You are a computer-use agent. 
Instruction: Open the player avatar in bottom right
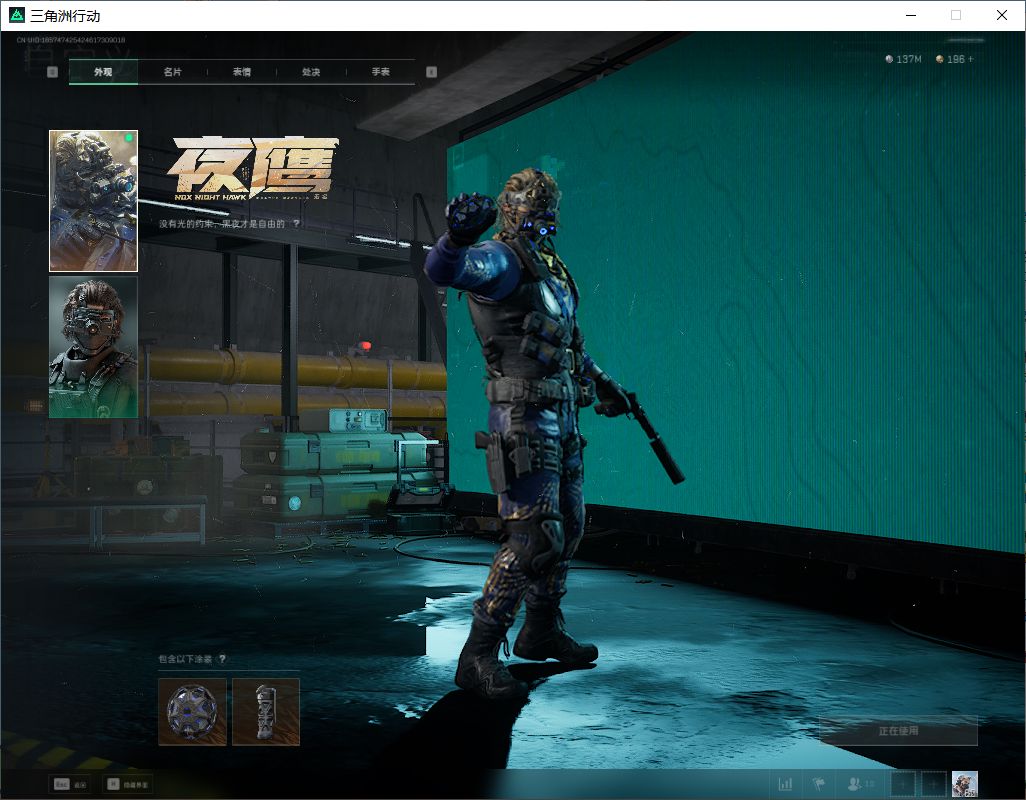click(964, 784)
